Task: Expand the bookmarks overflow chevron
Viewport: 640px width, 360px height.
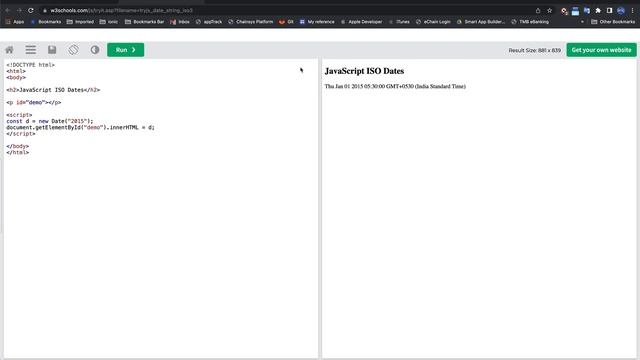Action: [x=582, y=22]
